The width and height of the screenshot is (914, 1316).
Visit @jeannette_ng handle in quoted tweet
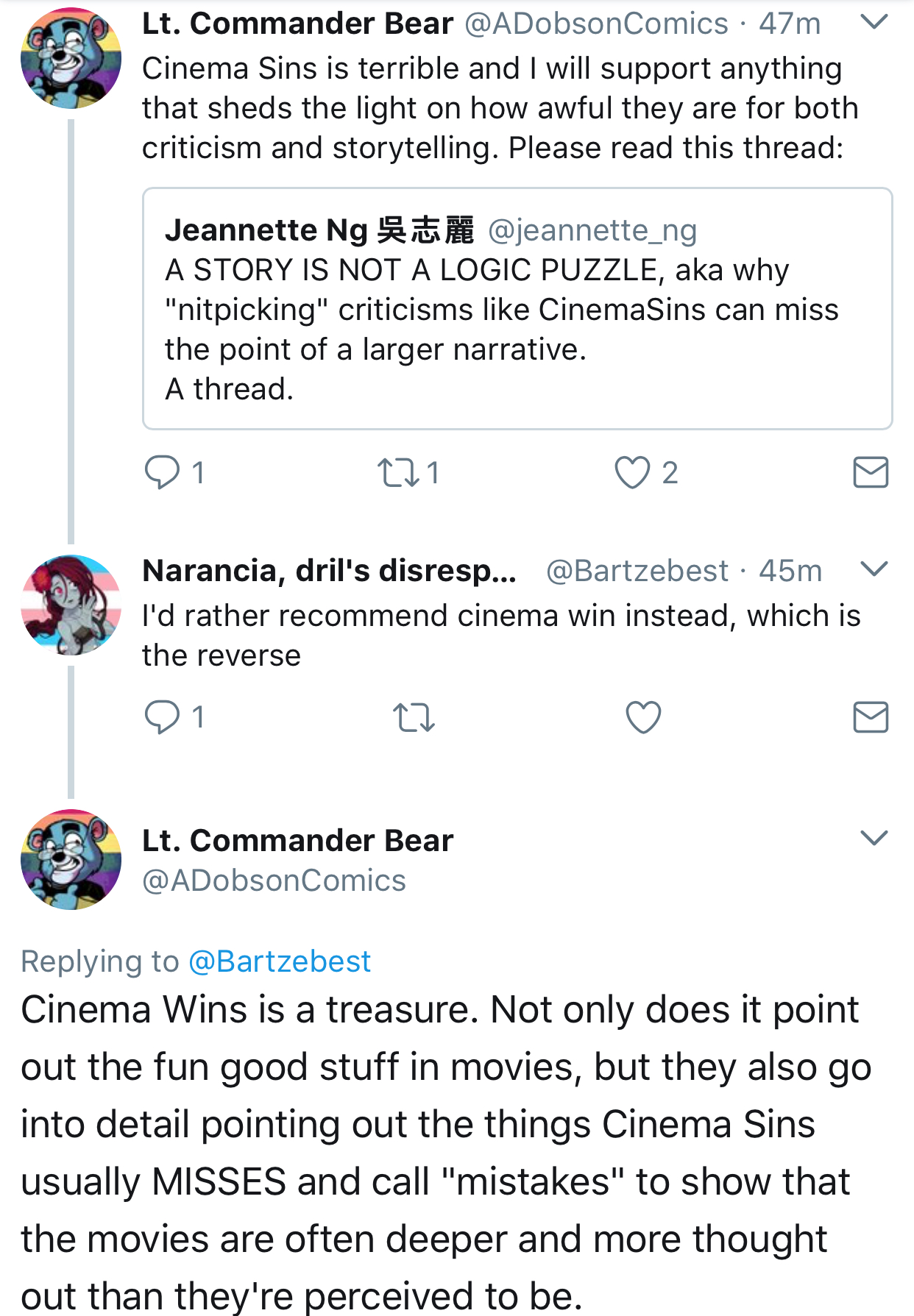point(592,231)
